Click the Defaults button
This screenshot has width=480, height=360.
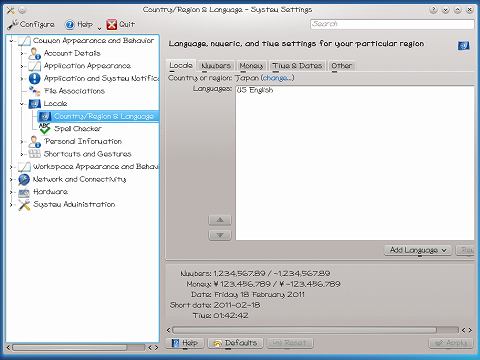[x=236, y=343]
